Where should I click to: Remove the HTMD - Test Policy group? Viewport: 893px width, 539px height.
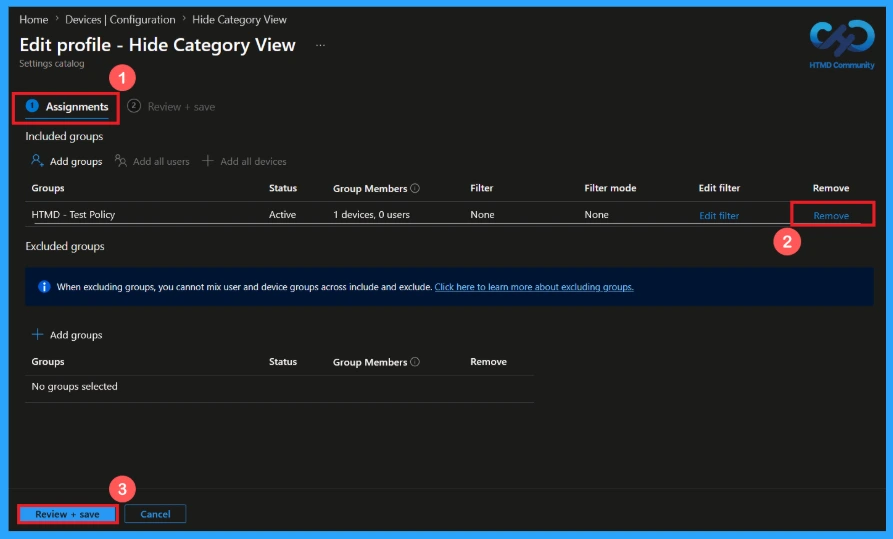pyautogui.click(x=831, y=215)
